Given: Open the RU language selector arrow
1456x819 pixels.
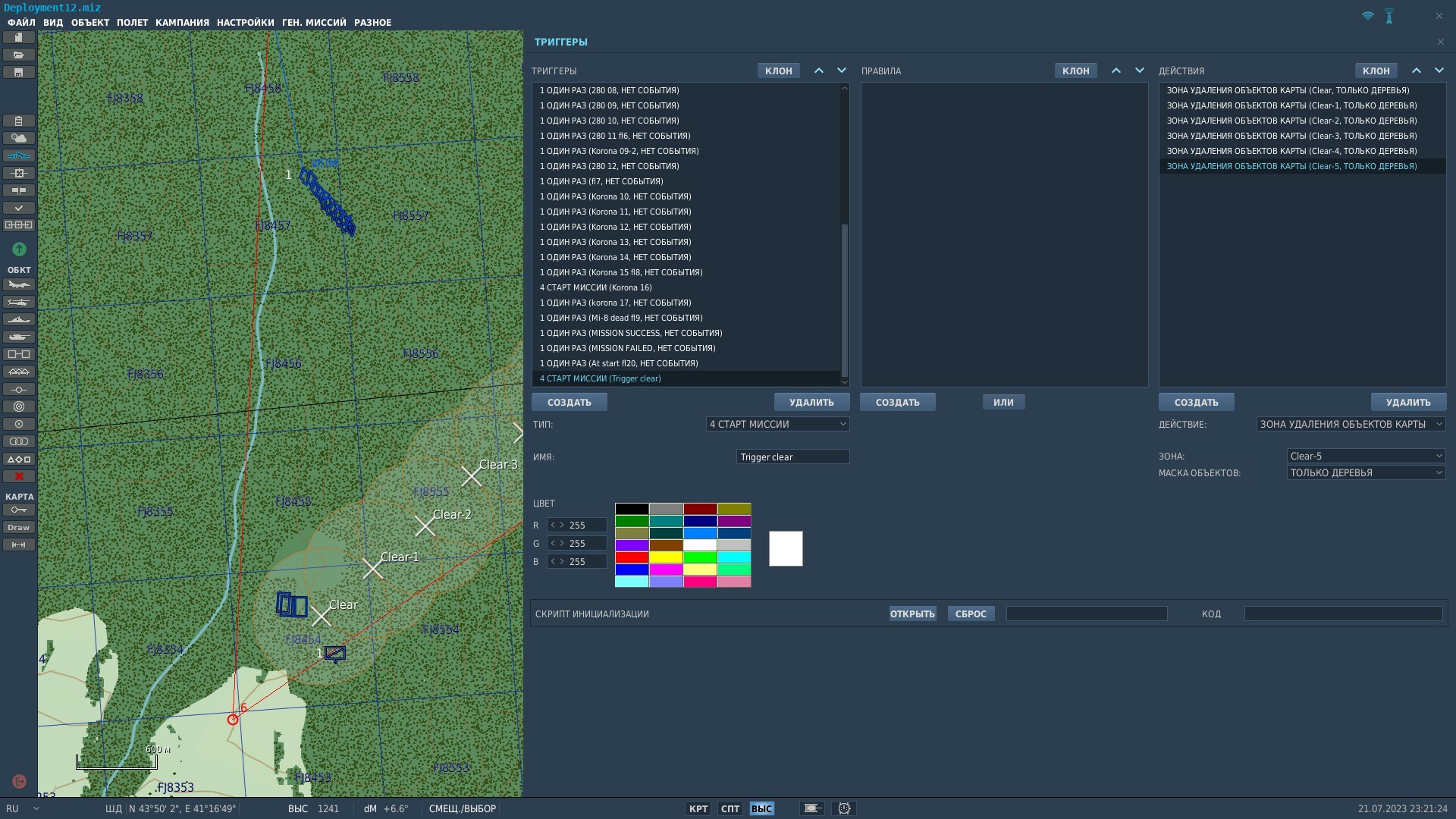Looking at the screenshot, I should click(36, 808).
